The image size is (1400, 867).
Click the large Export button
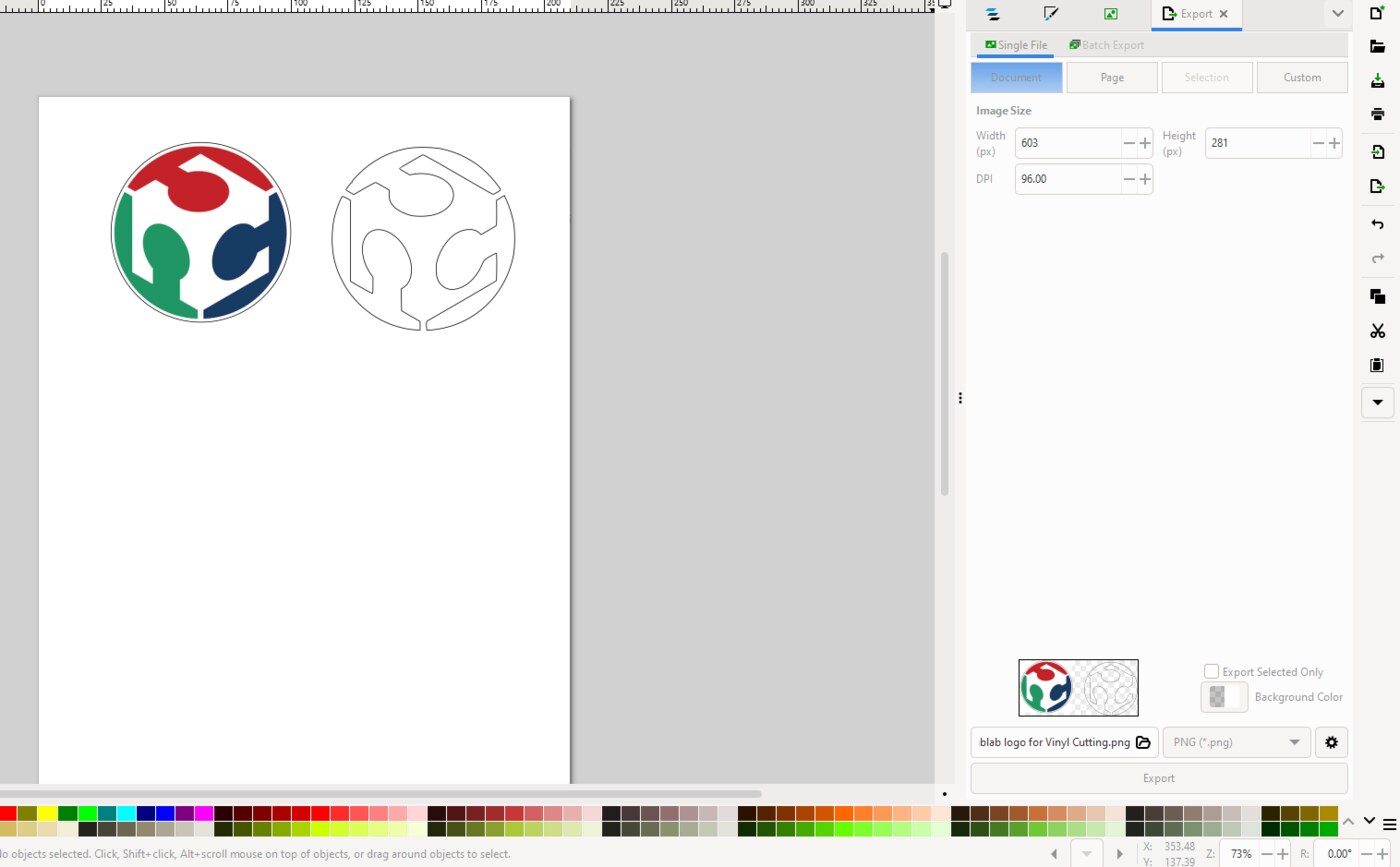pyautogui.click(x=1159, y=778)
